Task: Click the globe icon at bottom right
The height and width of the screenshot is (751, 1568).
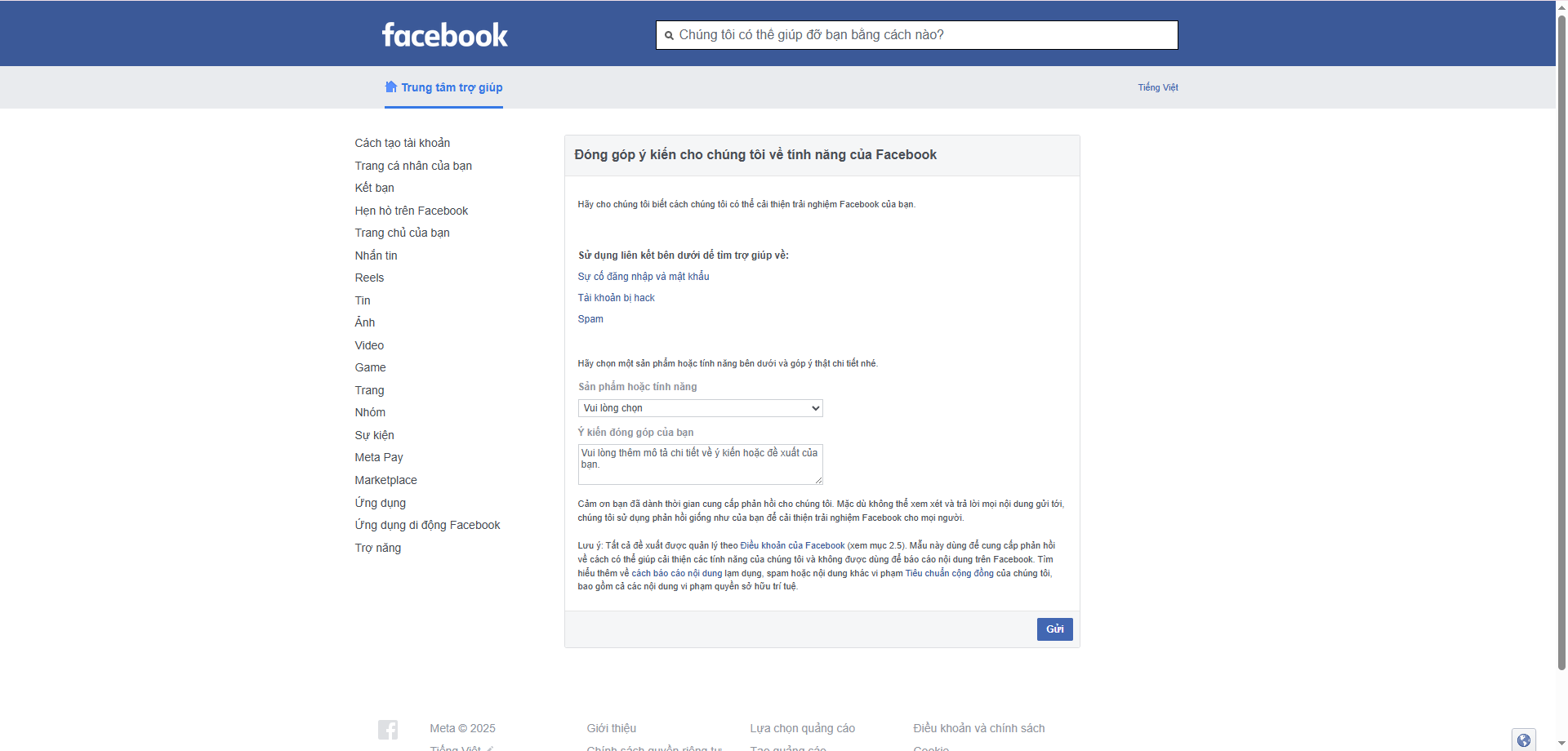Action: [1523, 740]
